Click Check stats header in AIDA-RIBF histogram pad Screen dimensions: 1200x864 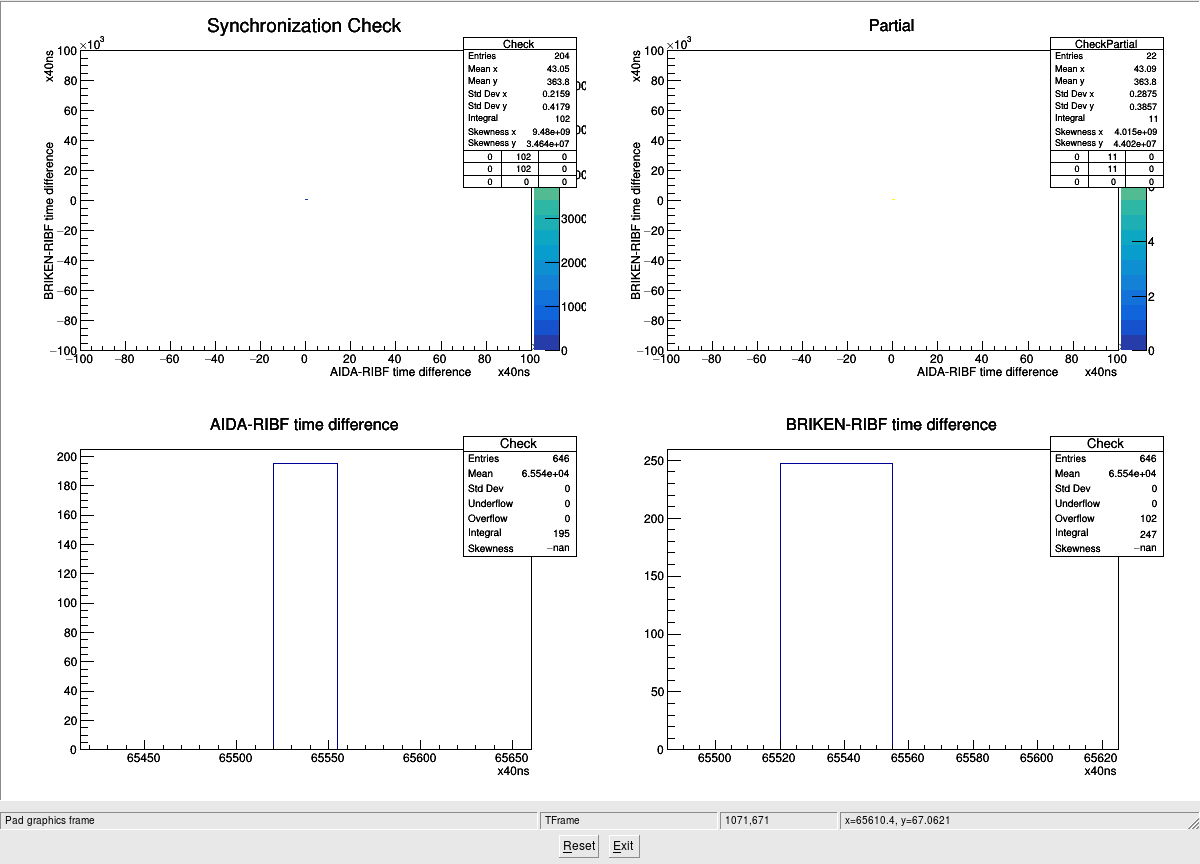519,443
